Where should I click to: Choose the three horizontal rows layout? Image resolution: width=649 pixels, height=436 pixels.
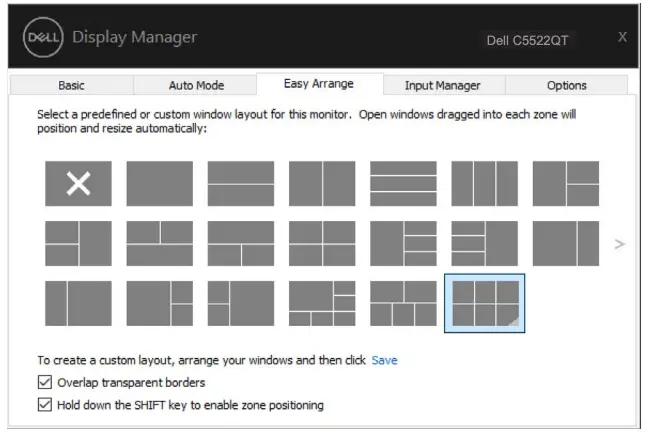pyautogui.click(x=403, y=184)
